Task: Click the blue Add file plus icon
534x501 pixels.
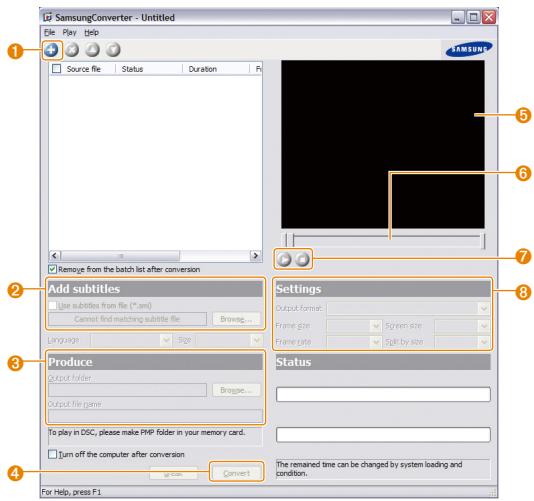Action: (x=51, y=50)
